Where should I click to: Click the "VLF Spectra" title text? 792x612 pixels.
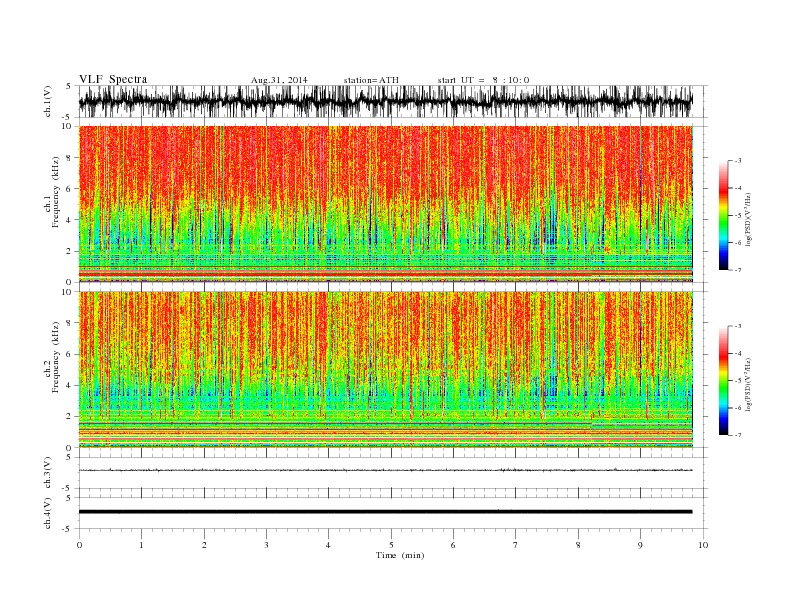tap(113, 79)
